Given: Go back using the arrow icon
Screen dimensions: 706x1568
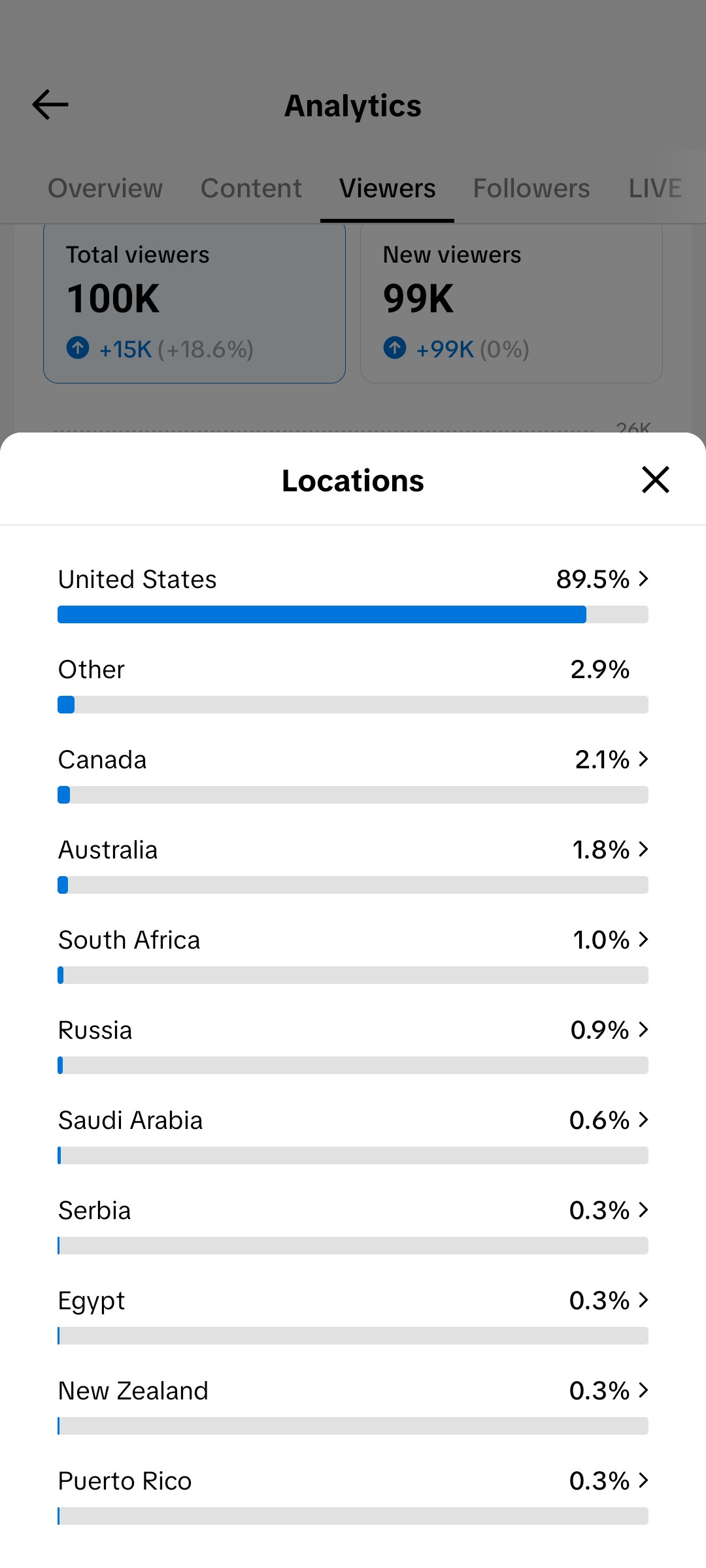Looking at the screenshot, I should 50,105.
